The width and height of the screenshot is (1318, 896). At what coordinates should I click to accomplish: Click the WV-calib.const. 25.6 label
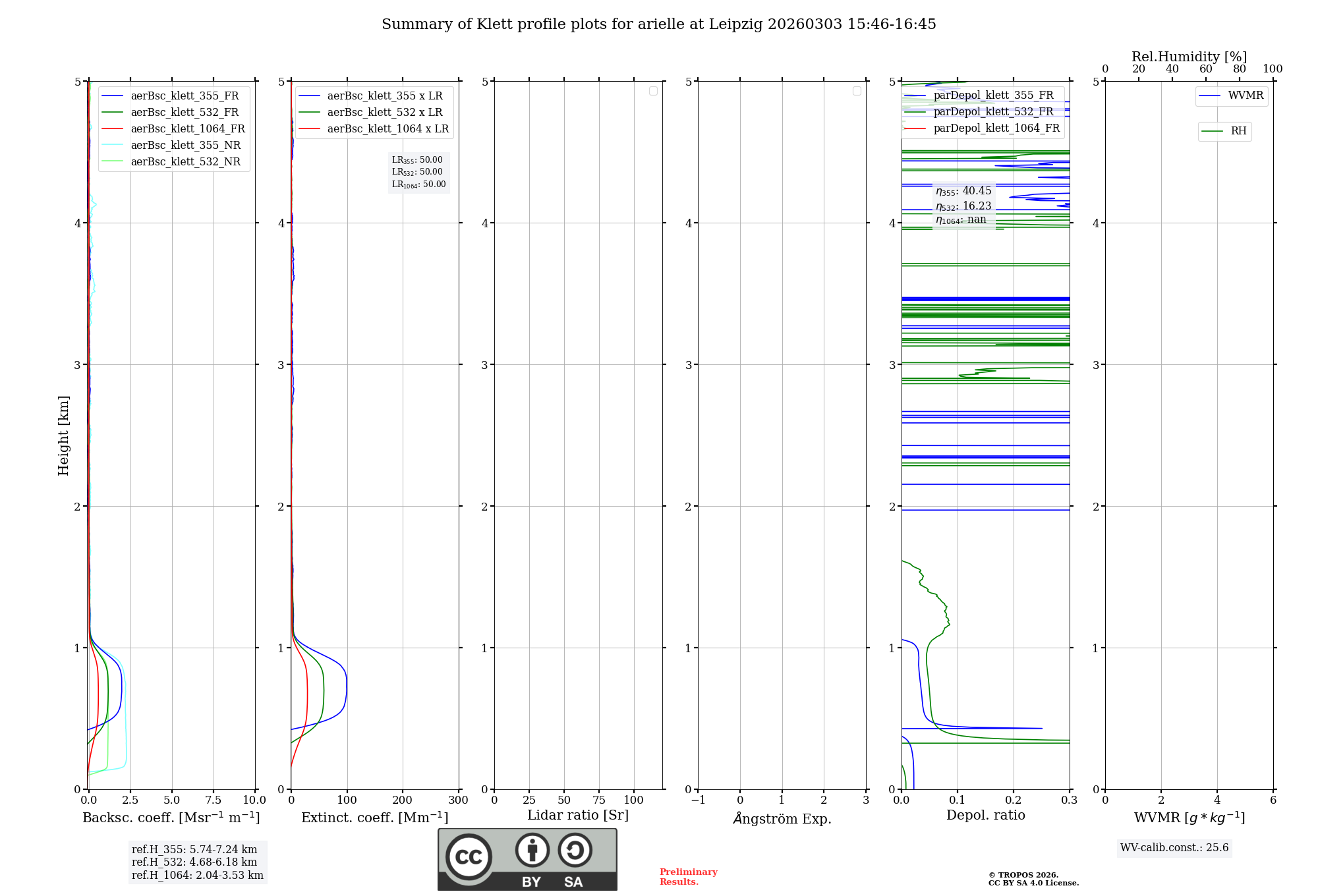1174,848
